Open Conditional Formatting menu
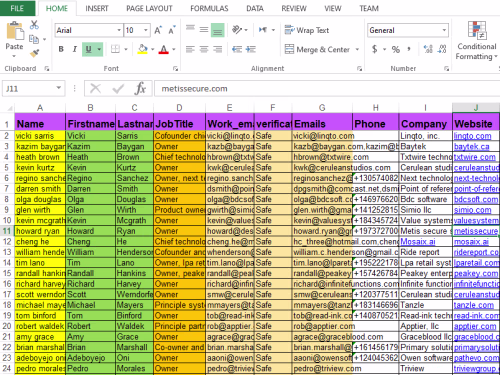500x375 pixels. click(x=477, y=41)
